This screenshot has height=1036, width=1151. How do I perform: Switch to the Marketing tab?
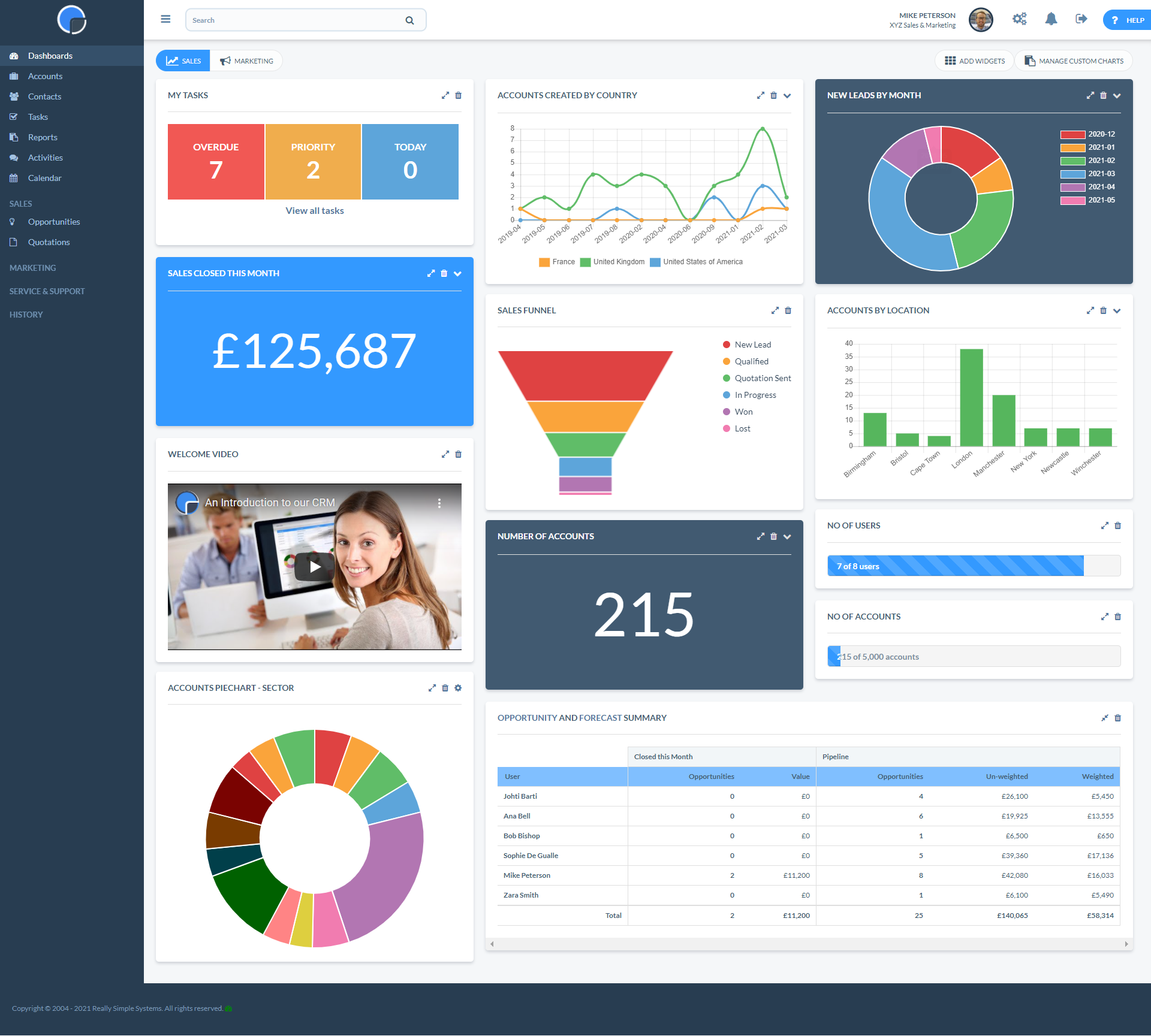pos(246,61)
